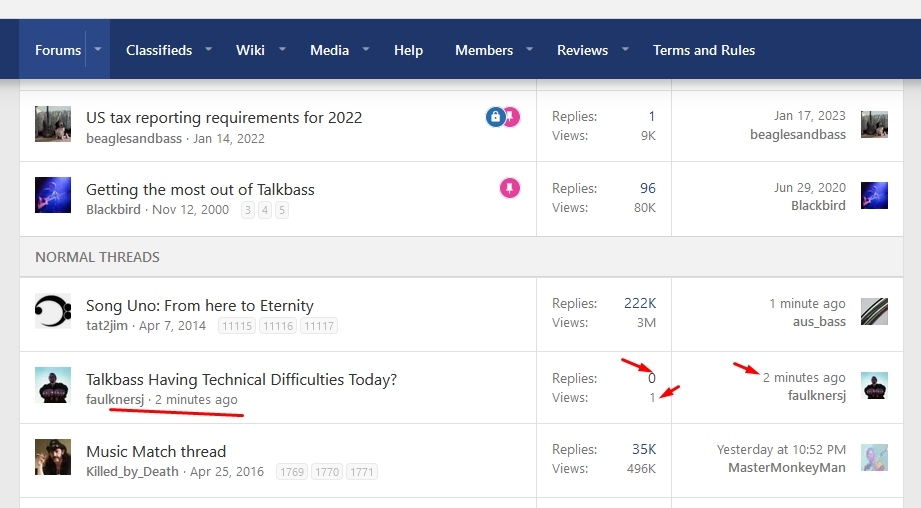Go to page 1771 of Music Match
921x508 pixels.
tap(361, 472)
